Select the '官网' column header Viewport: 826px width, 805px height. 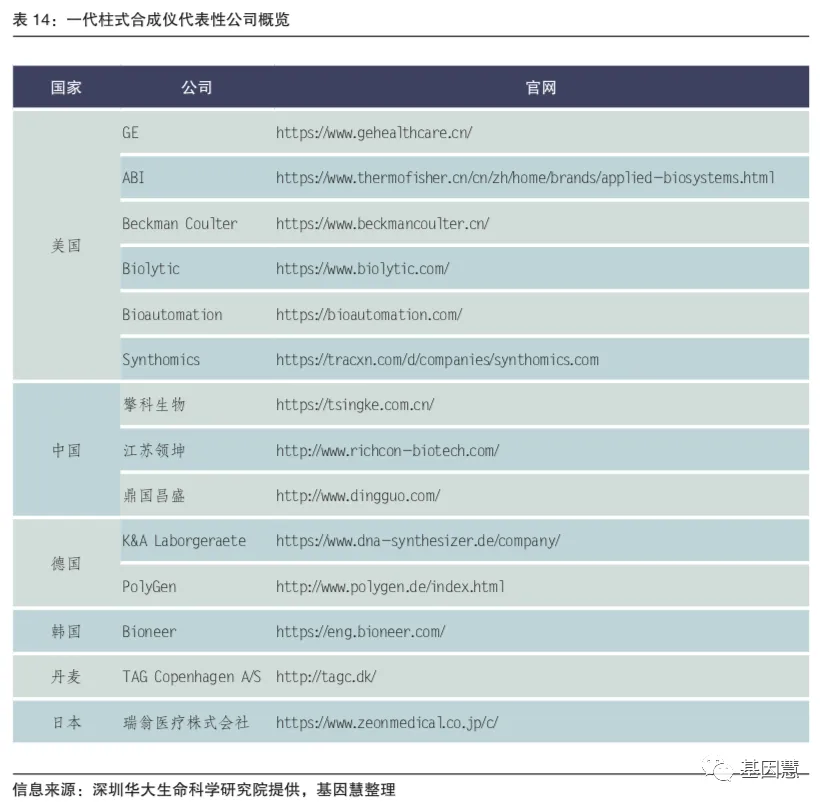[541, 87]
